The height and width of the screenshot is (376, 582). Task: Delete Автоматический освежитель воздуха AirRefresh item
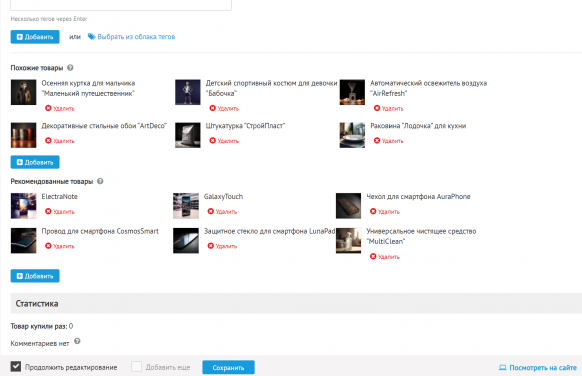click(389, 108)
